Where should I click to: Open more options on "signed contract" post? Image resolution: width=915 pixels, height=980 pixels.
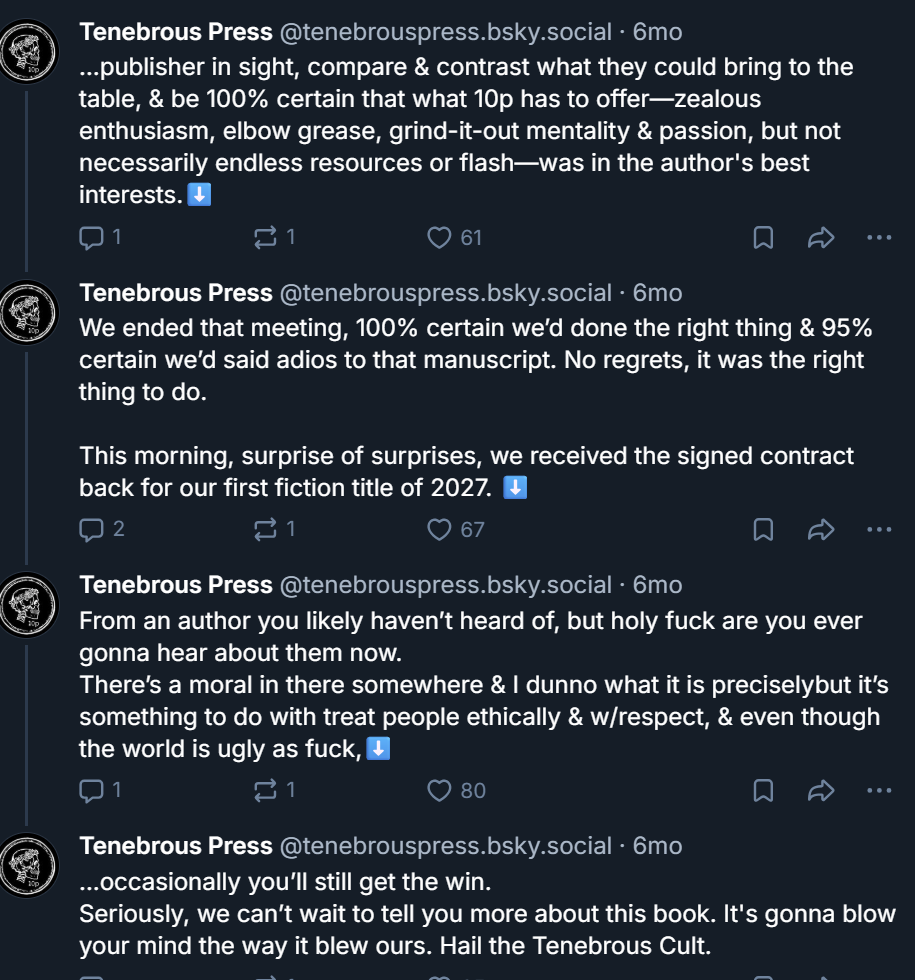(879, 529)
